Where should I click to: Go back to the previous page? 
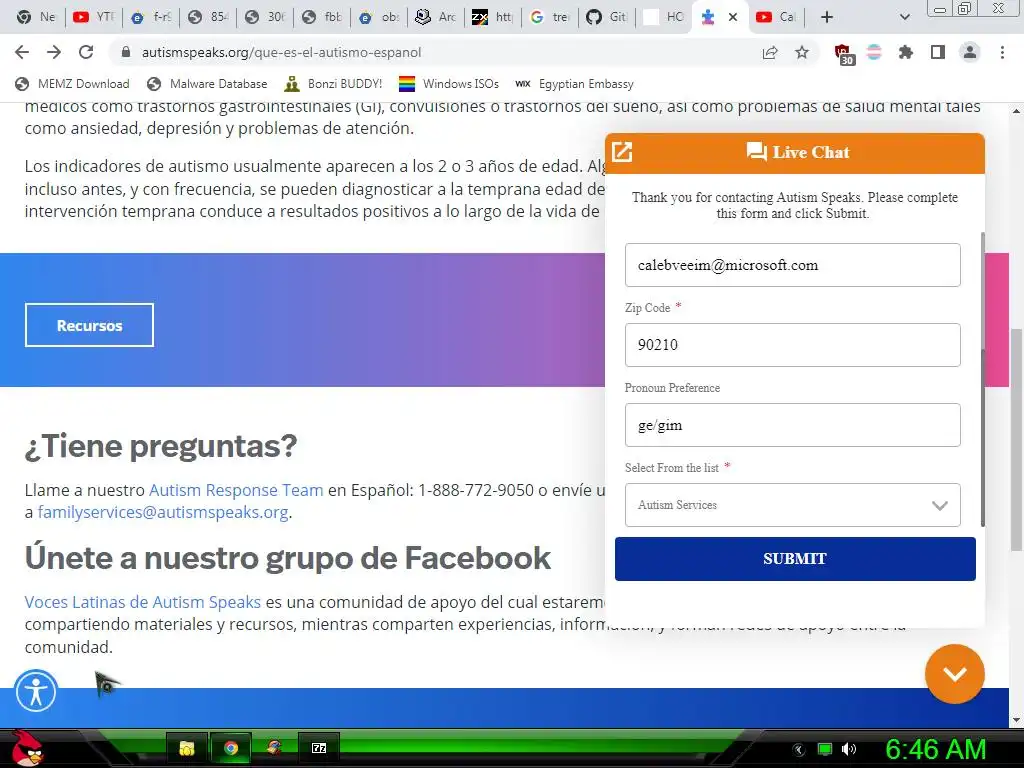[22, 52]
